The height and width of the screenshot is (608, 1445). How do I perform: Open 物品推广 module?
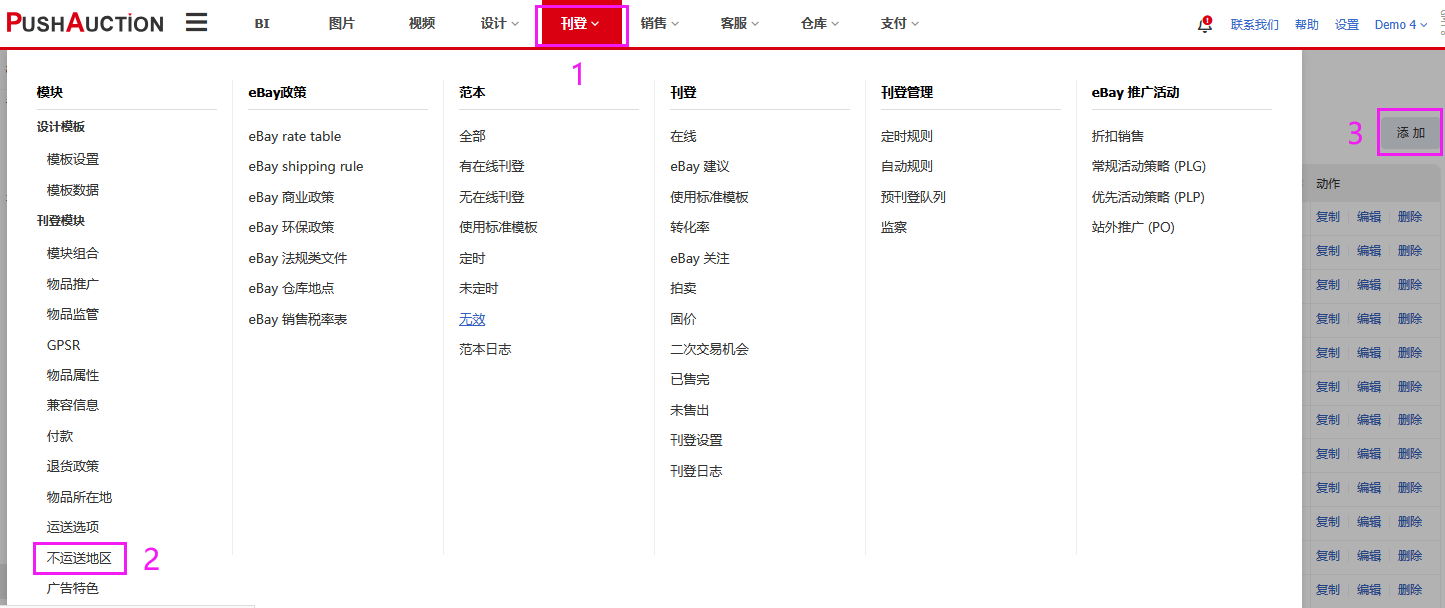73,284
